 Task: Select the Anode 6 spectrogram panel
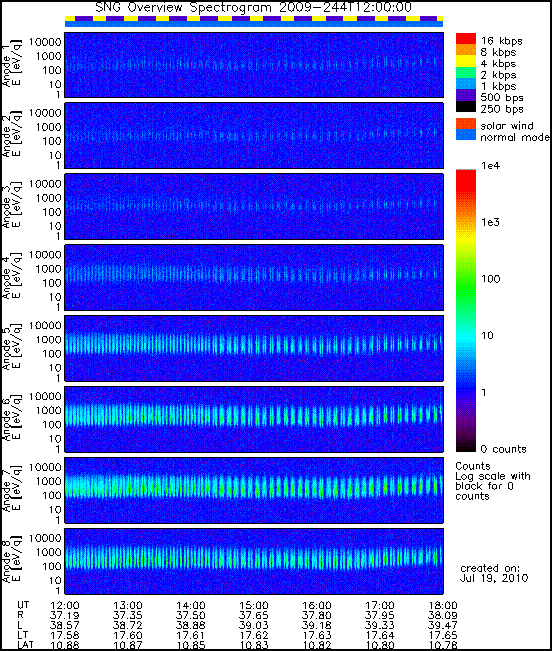(x=254, y=419)
